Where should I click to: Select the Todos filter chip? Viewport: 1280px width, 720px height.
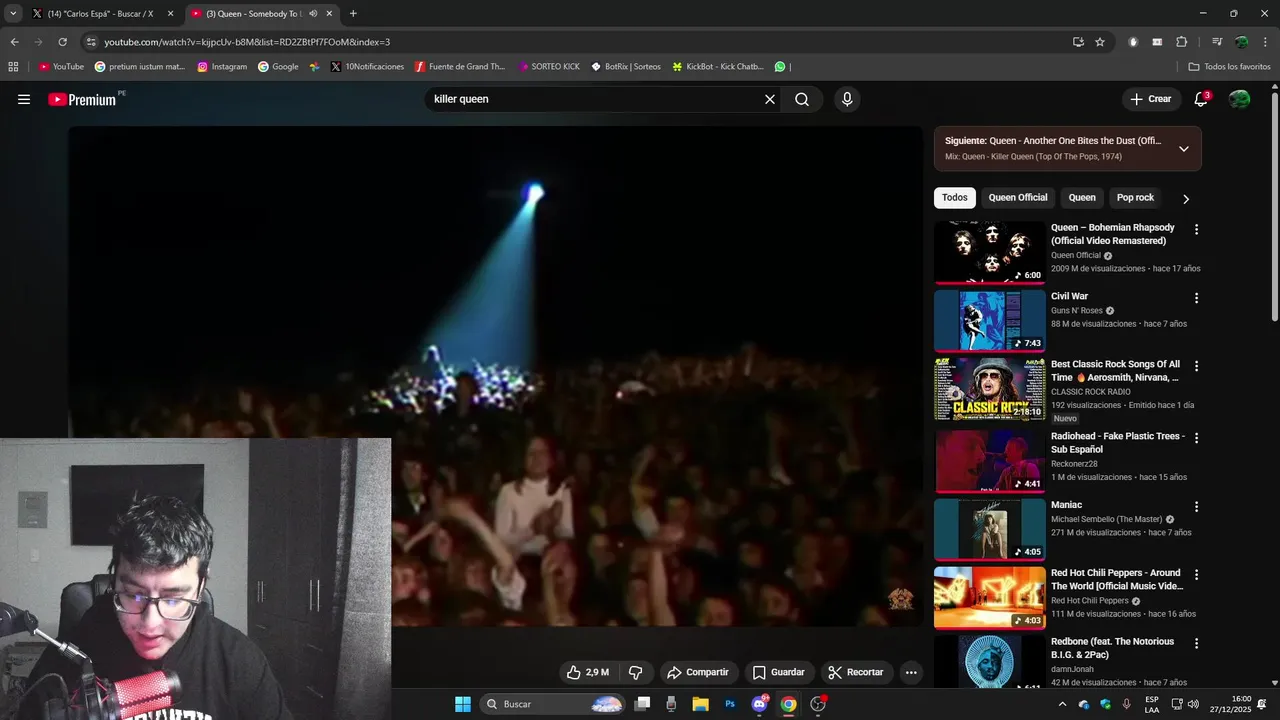(955, 198)
